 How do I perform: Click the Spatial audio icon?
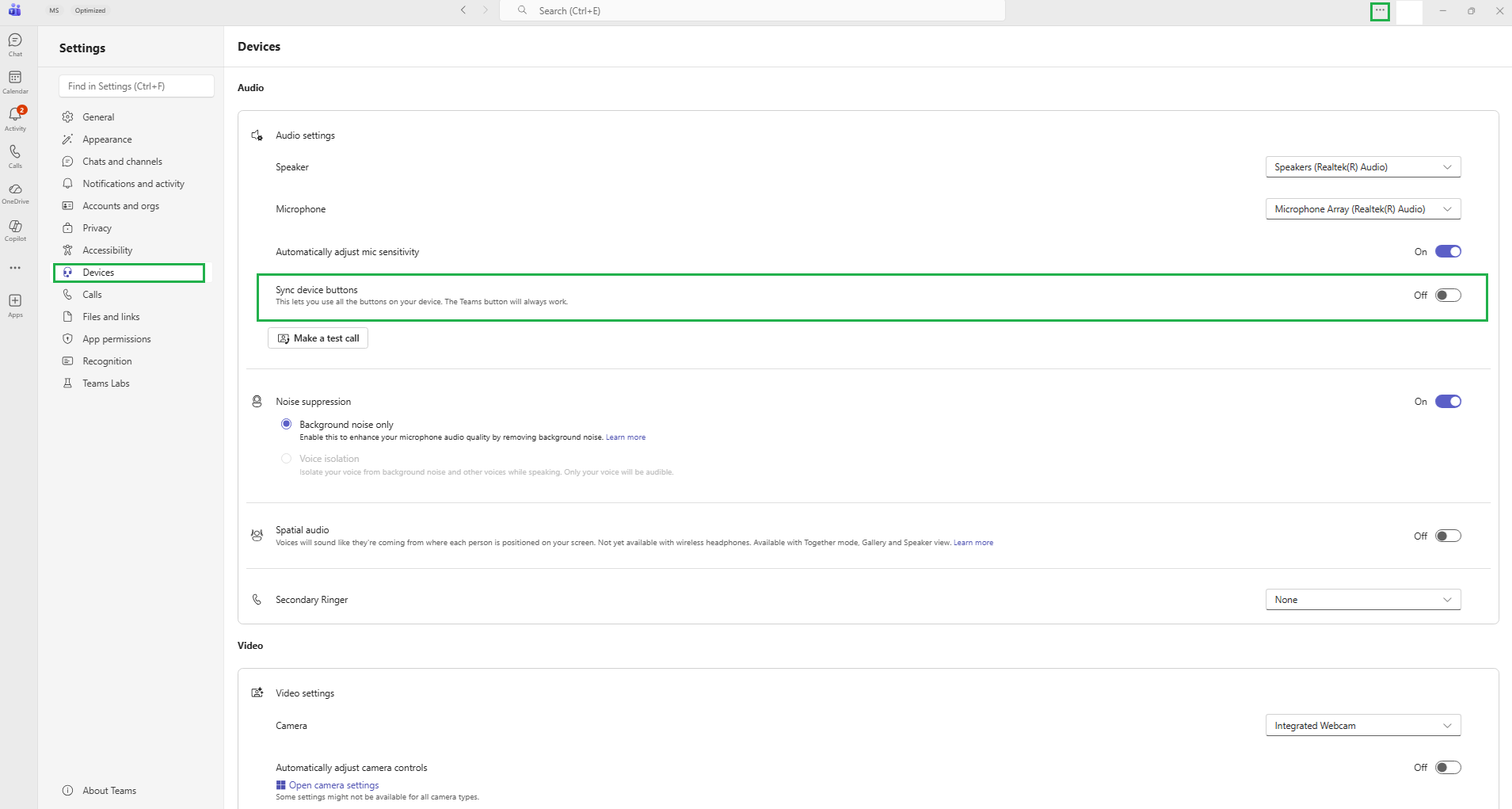(x=257, y=536)
